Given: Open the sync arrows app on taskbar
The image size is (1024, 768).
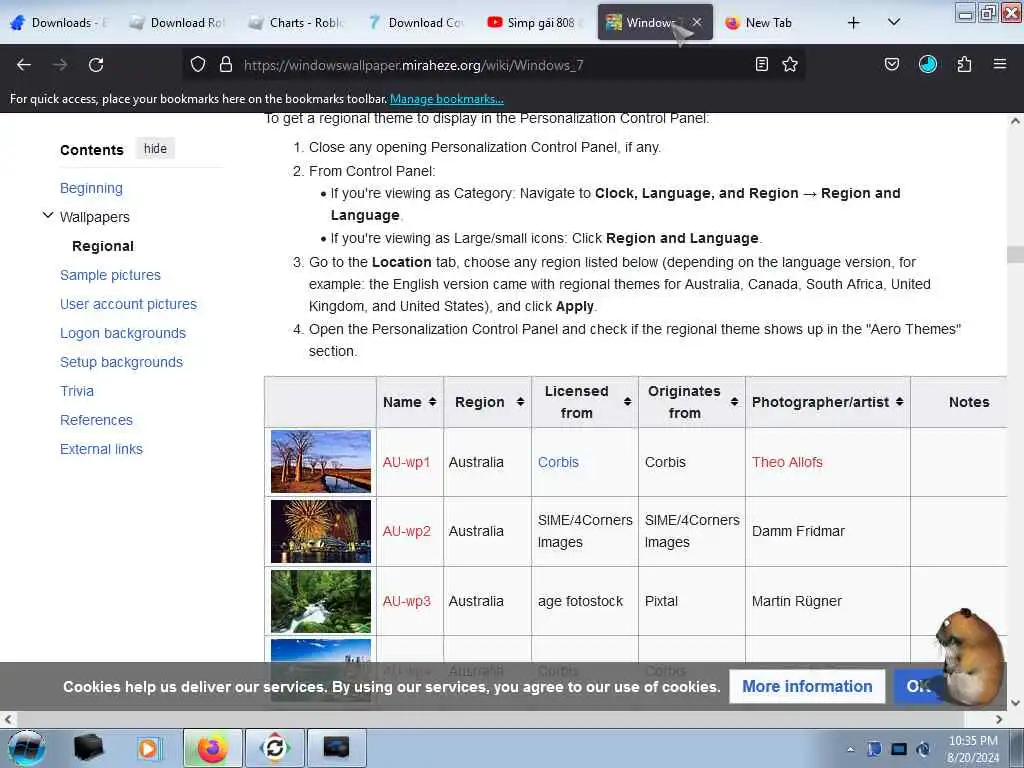Looking at the screenshot, I should [x=275, y=748].
